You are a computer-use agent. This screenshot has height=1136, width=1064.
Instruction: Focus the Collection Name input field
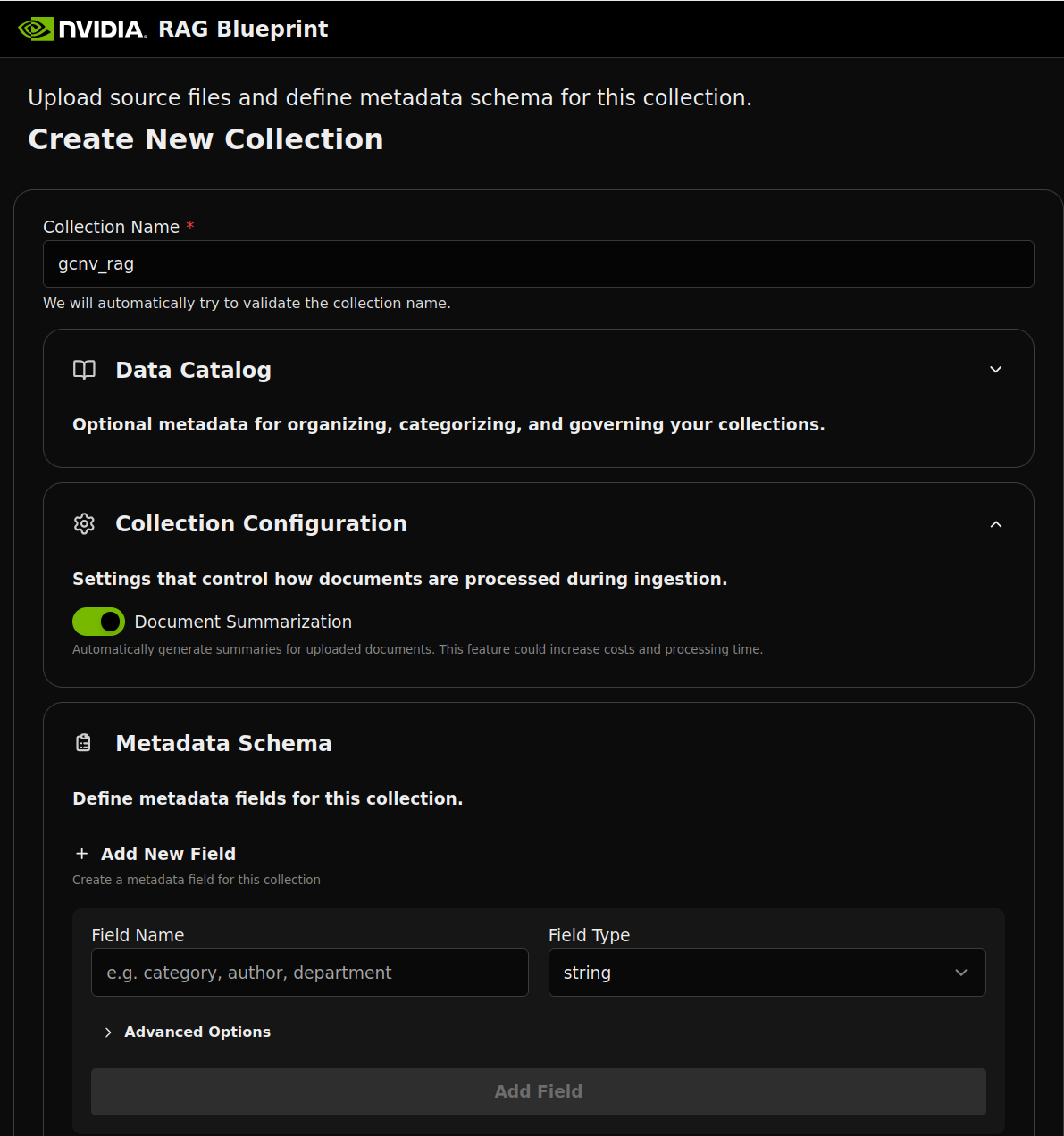(x=539, y=263)
